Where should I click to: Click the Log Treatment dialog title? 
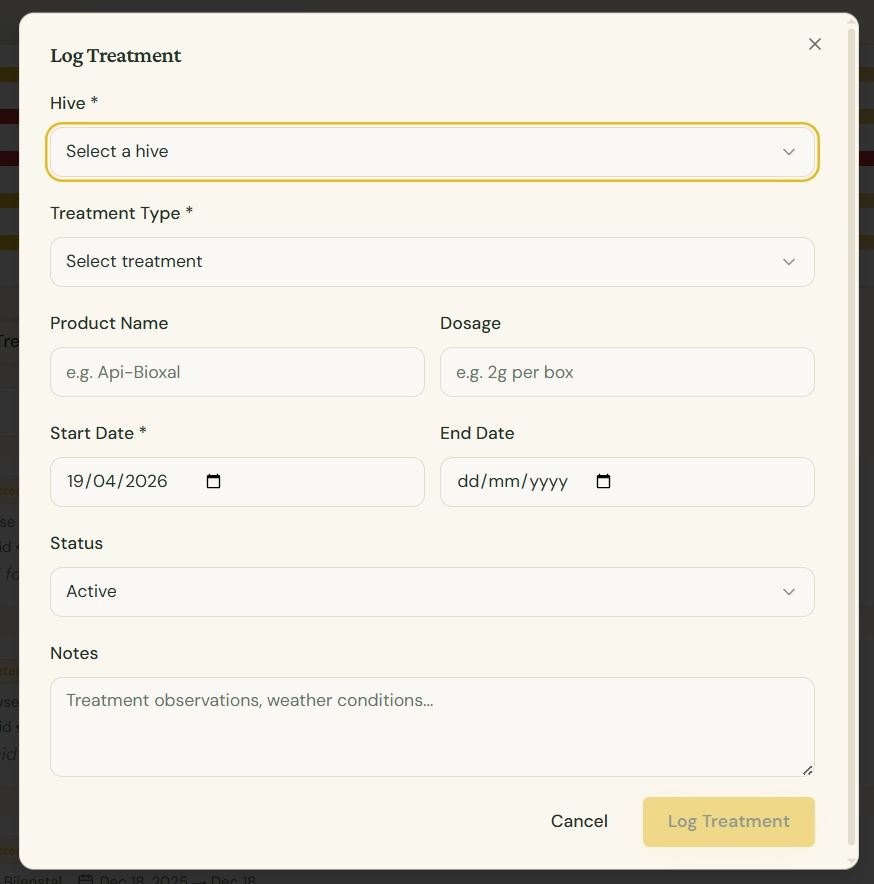pos(116,56)
